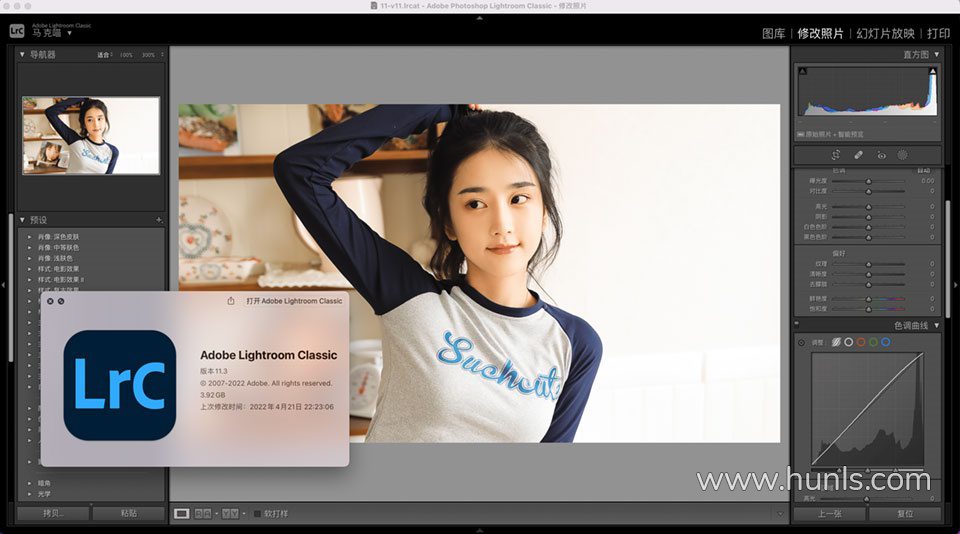Activate the Red Eye correction tool
Screen dimensions: 960x534
(881, 156)
